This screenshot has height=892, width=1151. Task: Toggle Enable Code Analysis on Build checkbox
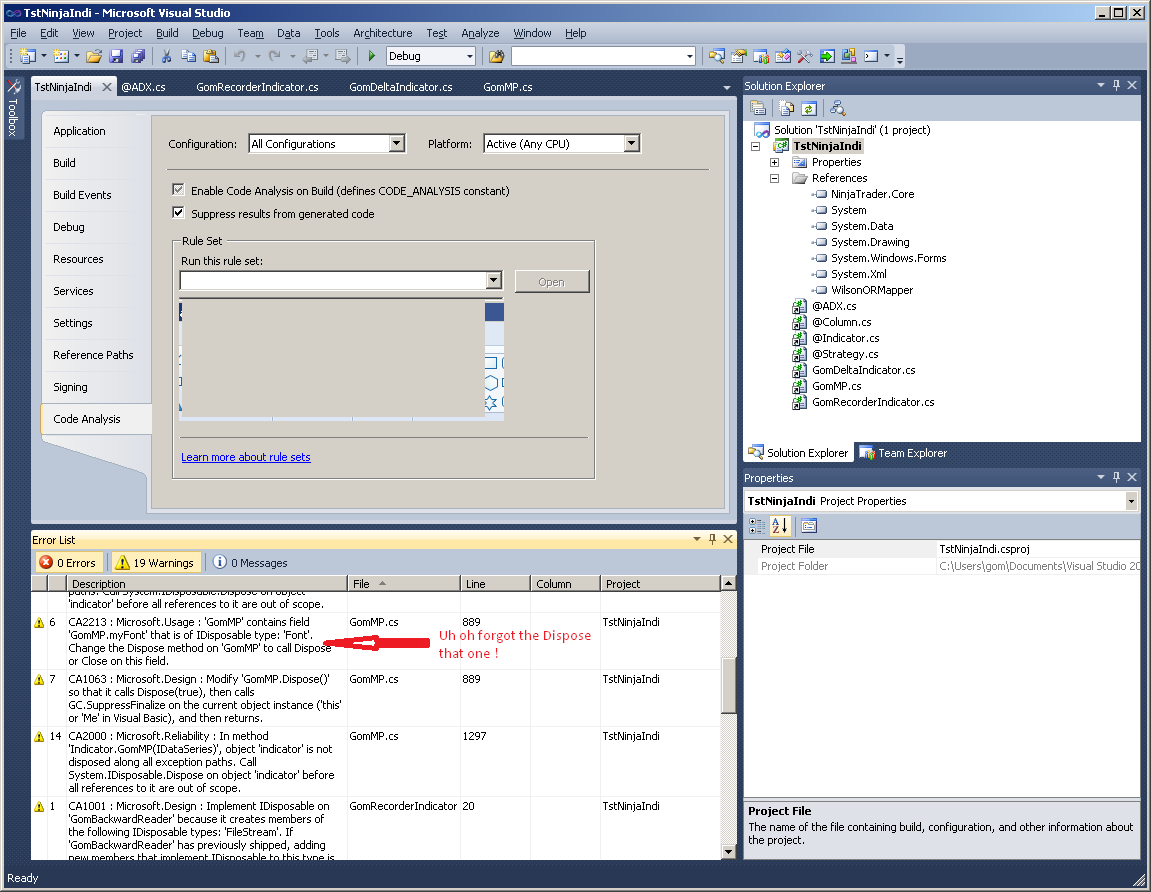[x=178, y=189]
